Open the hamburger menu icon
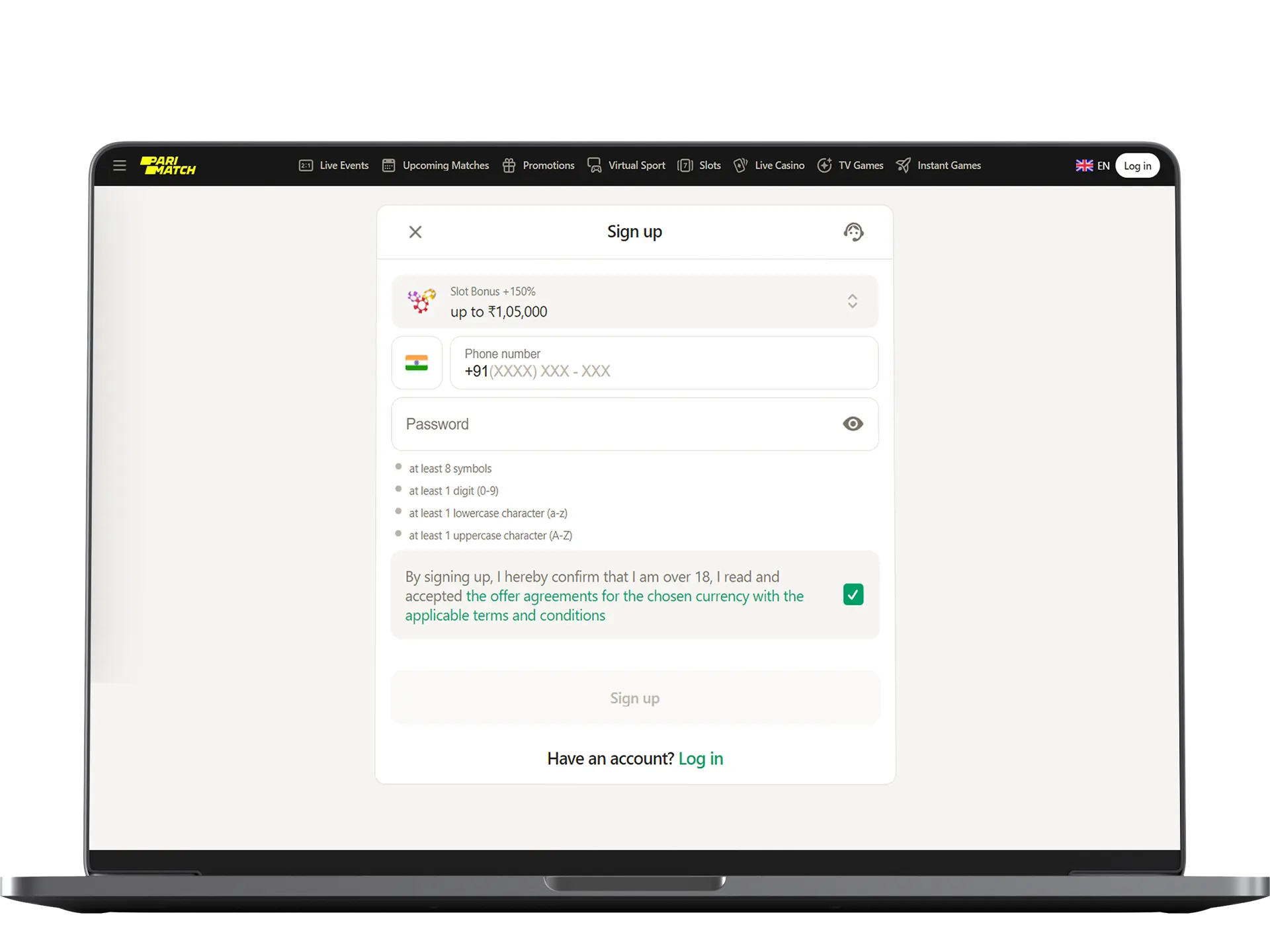Screen dimensions: 1270x952 118,165
